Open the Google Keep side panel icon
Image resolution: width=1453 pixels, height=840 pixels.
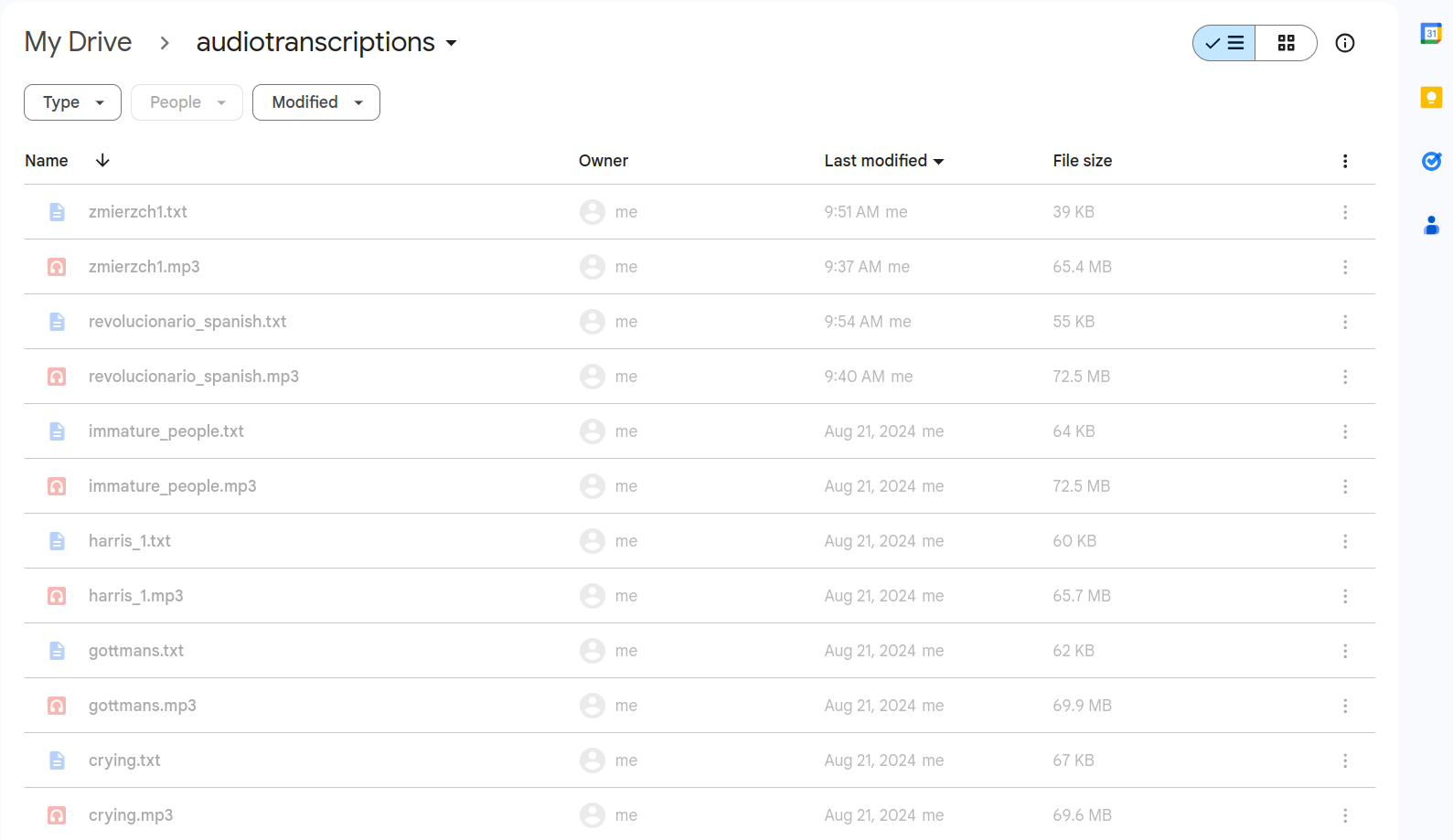point(1431,97)
